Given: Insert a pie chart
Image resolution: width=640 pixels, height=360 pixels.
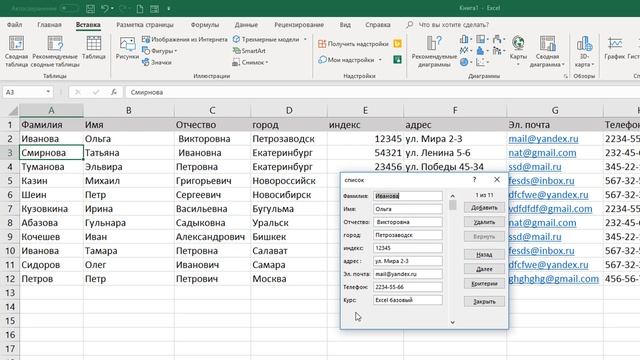Looking at the screenshot, I should click(x=464, y=62).
